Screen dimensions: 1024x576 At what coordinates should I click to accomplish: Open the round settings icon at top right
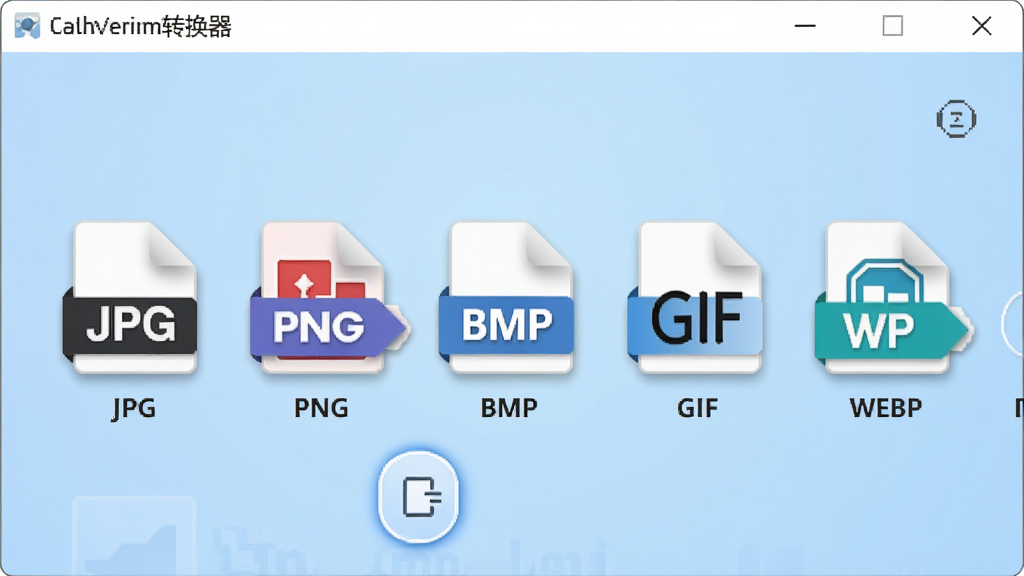click(x=956, y=119)
